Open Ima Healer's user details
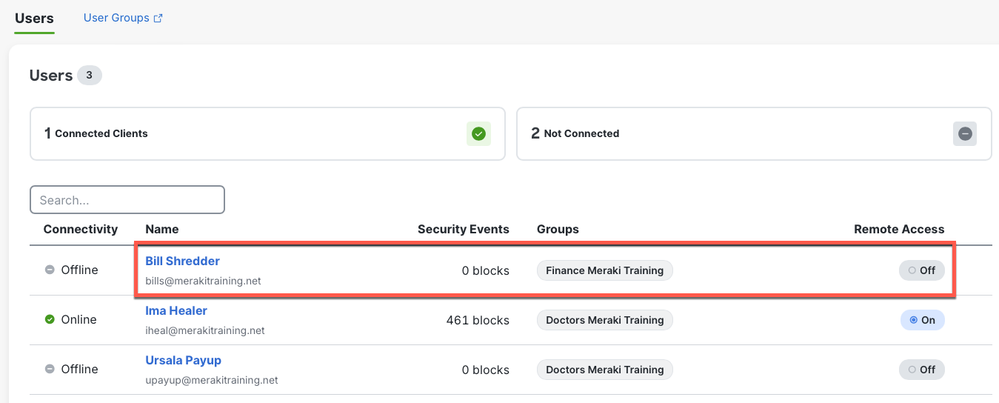The image size is (999, 403). 176,311
